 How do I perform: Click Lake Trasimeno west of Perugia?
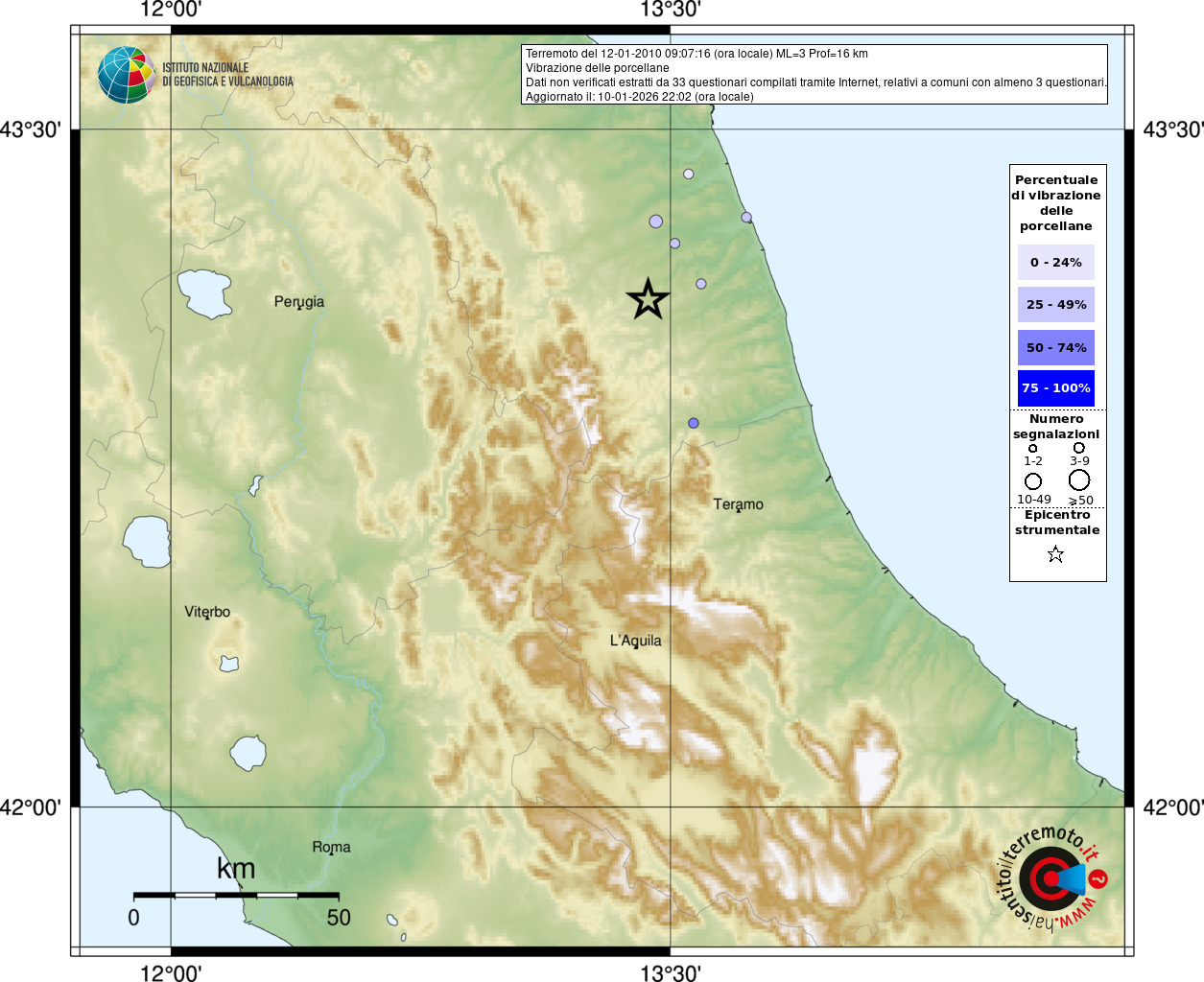(204, 293)
